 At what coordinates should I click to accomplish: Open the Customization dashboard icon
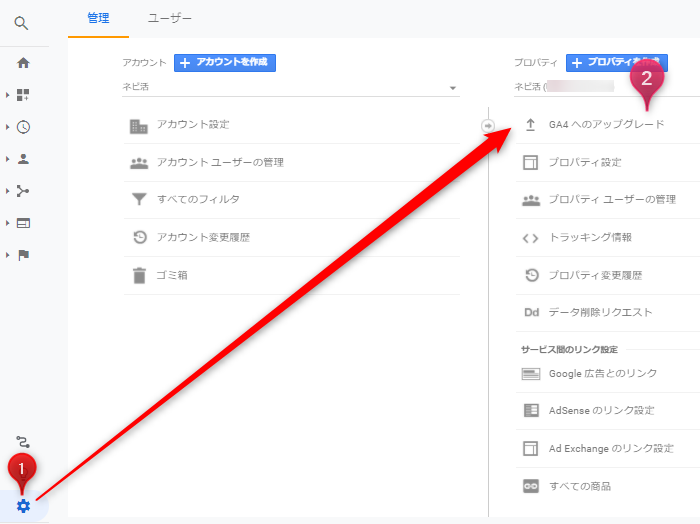pos(23,95)
